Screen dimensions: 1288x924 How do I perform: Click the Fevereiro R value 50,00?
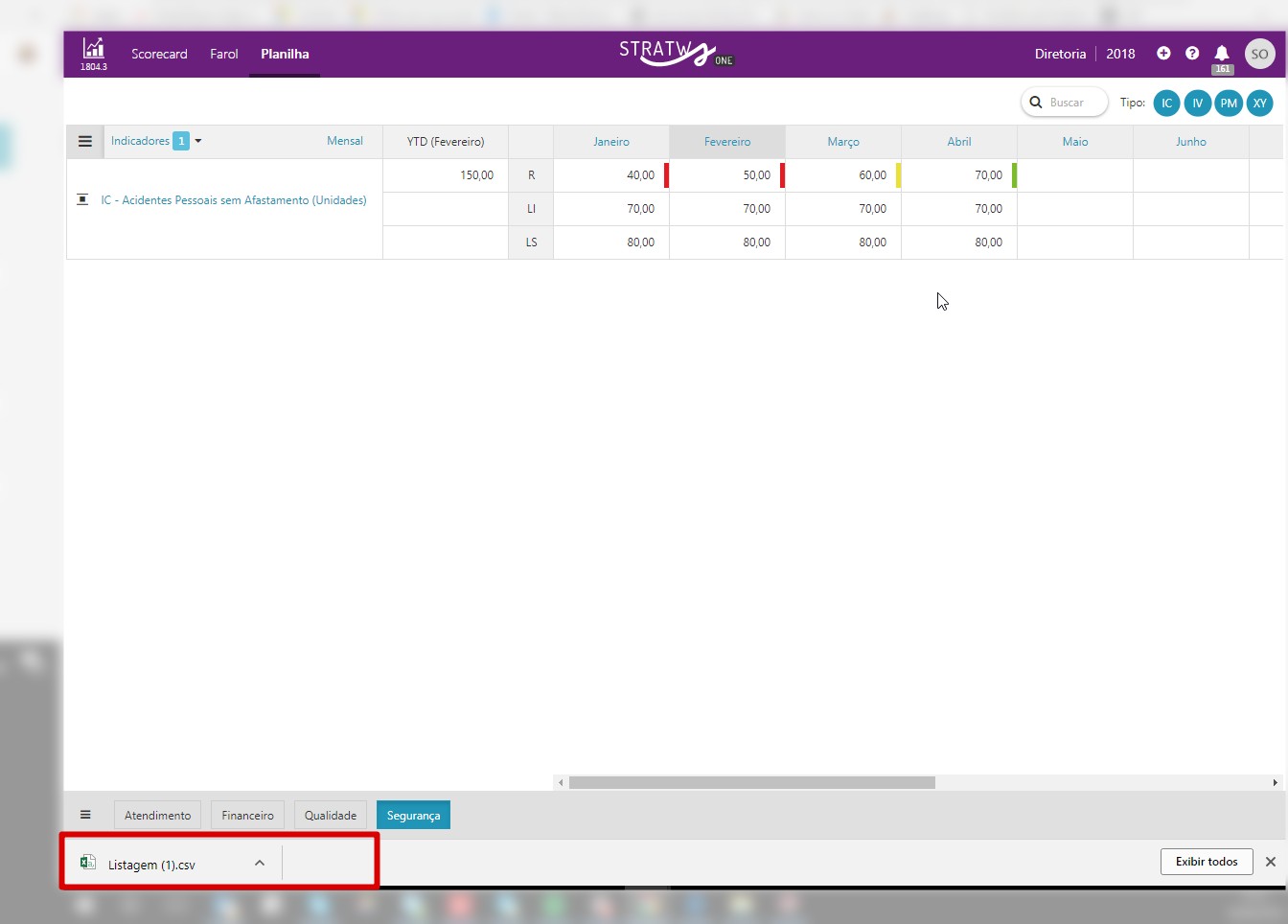point(756,175)
